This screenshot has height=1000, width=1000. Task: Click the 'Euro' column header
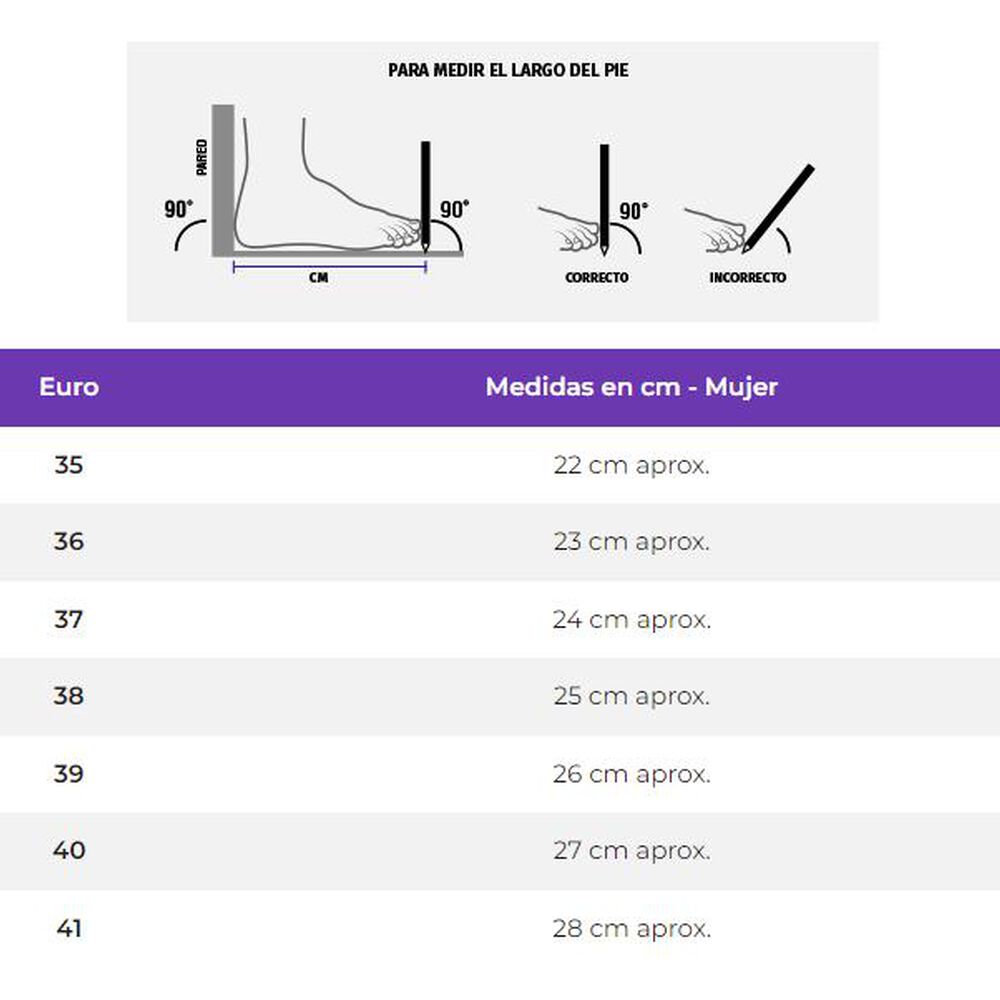tap(69, 387)
